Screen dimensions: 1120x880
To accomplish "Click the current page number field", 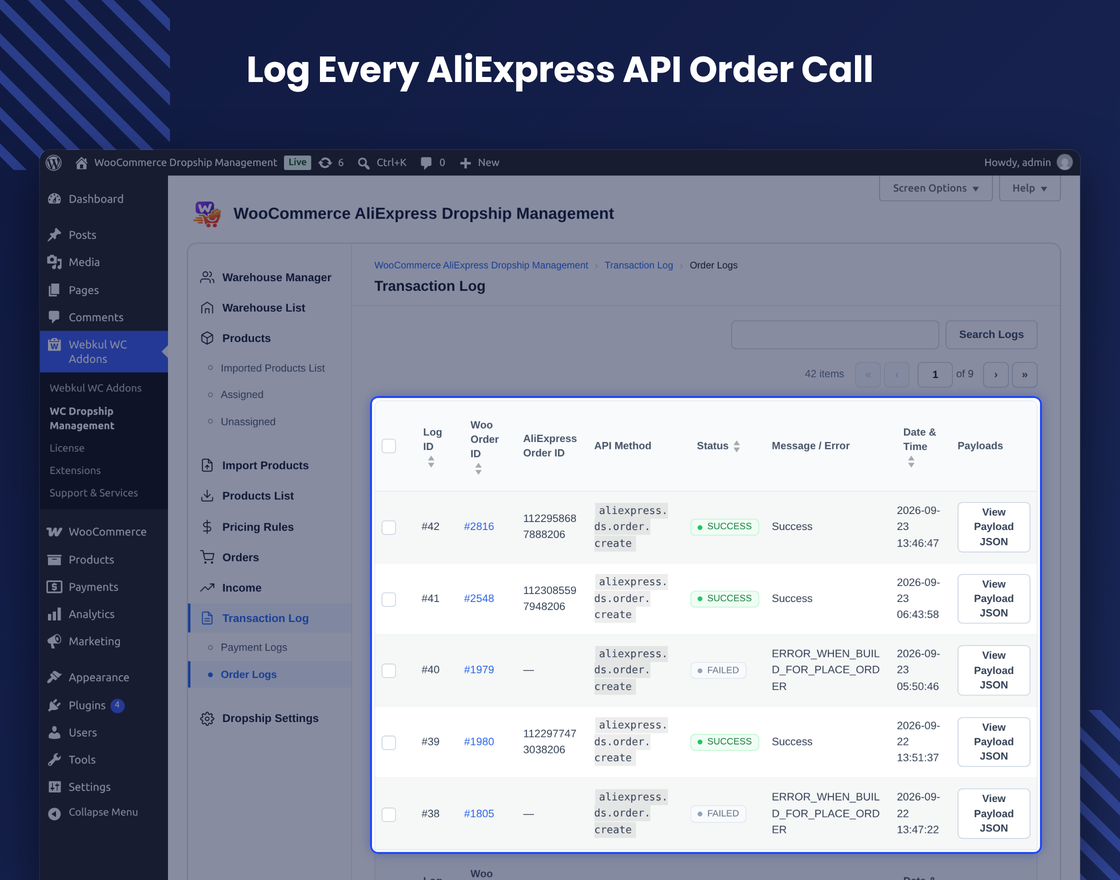I will click(x=934, y=374).
